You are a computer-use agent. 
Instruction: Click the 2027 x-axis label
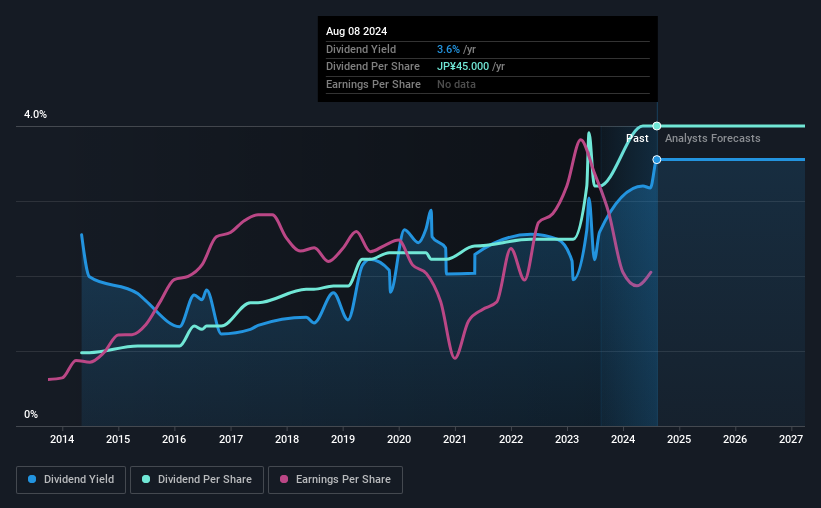[x=791, y=439]
